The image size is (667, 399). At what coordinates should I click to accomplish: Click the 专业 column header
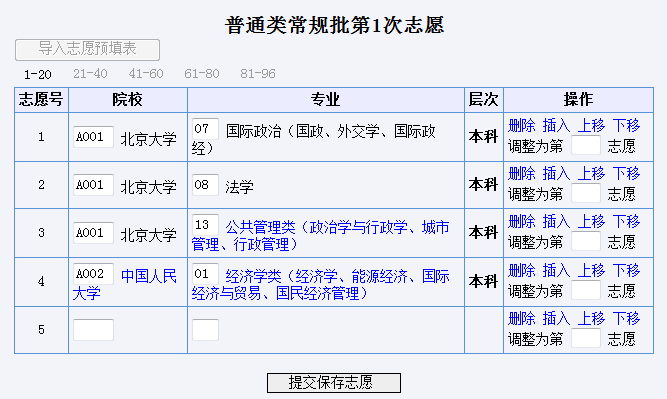(325, 100)
